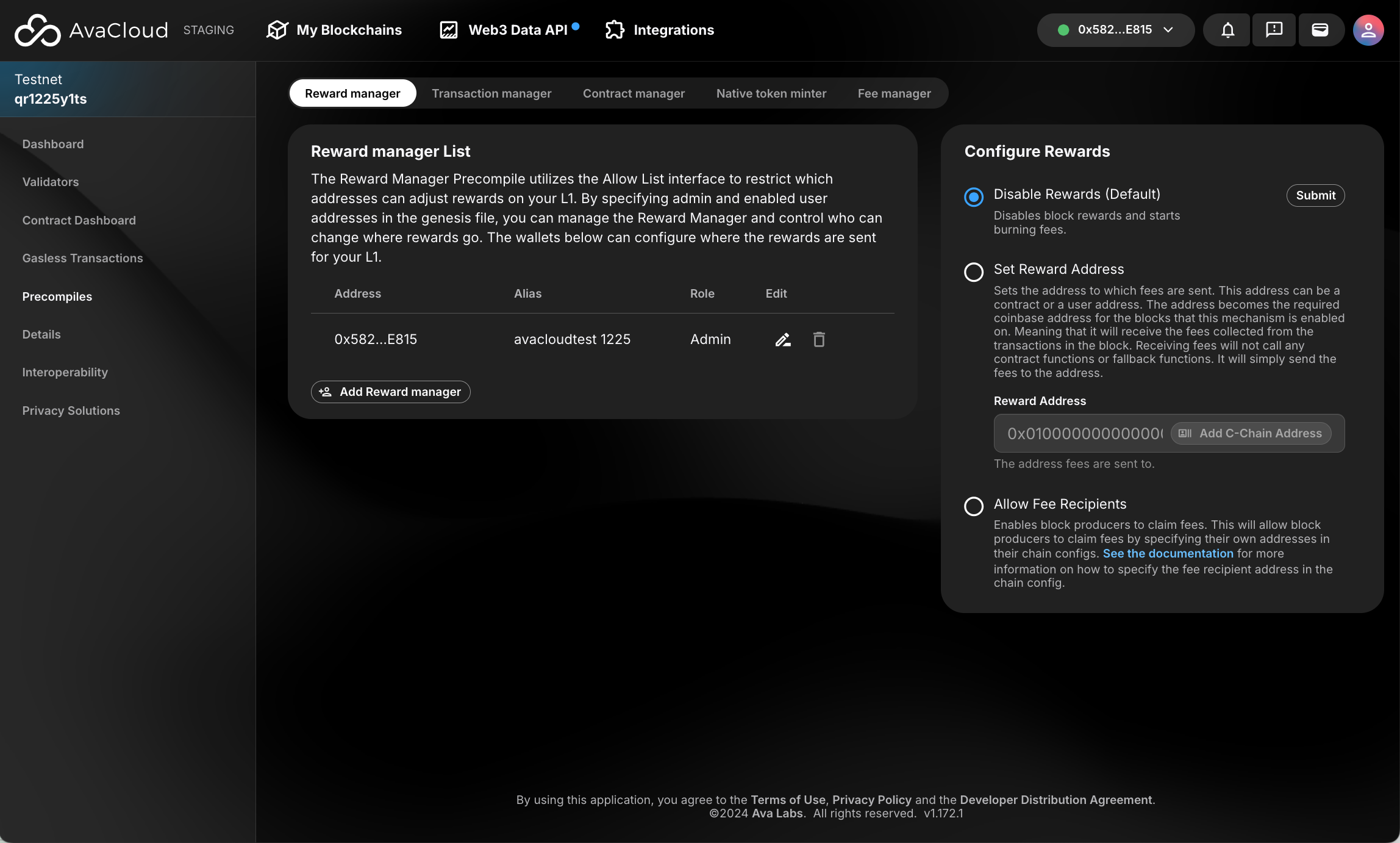Select Disable Rewards (Default) option
Image resolution: width=1400 pixels, height=843 pixels.
tap(974, 197)
